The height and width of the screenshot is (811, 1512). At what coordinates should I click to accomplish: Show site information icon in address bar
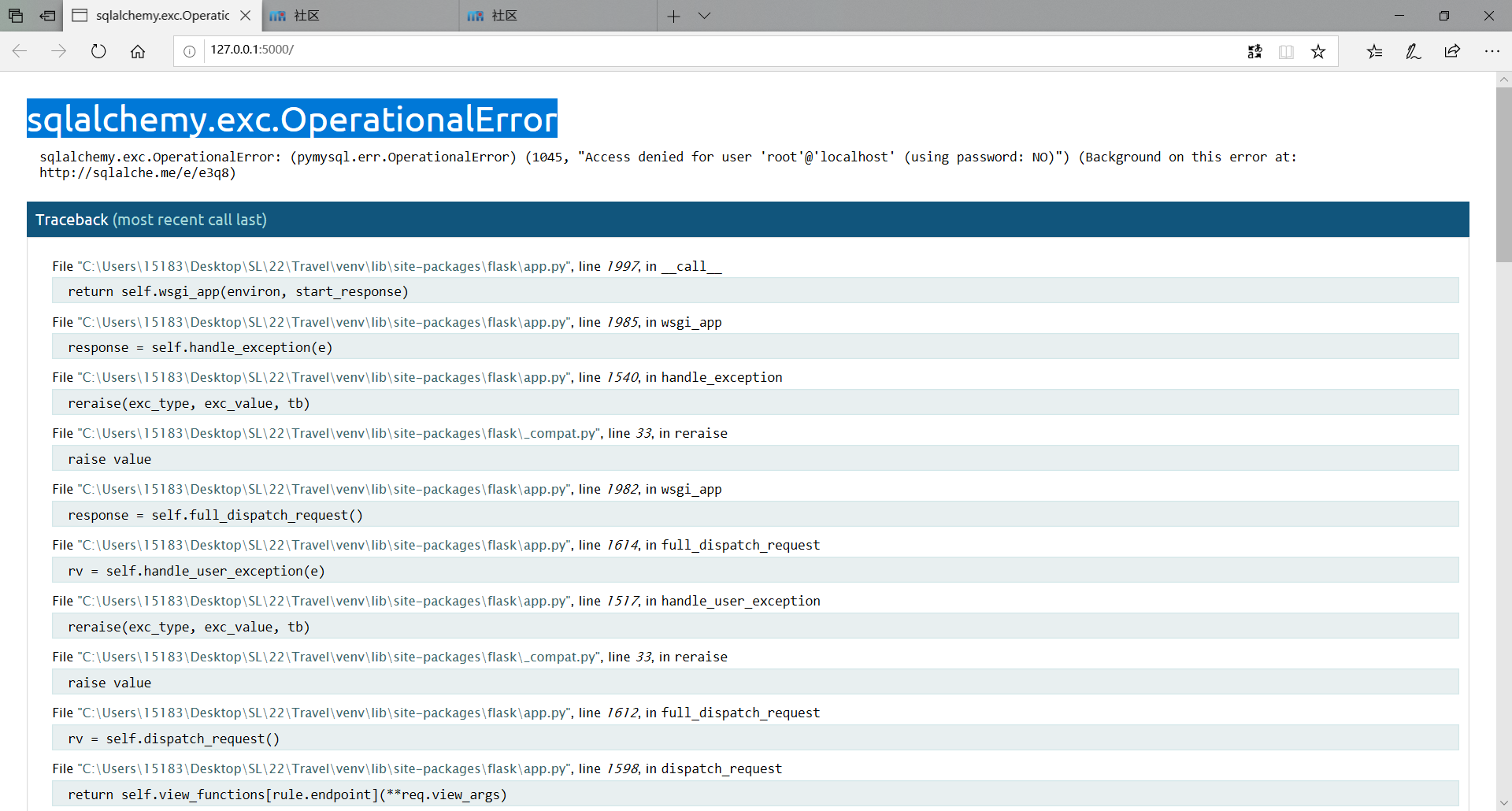(190, 51)
